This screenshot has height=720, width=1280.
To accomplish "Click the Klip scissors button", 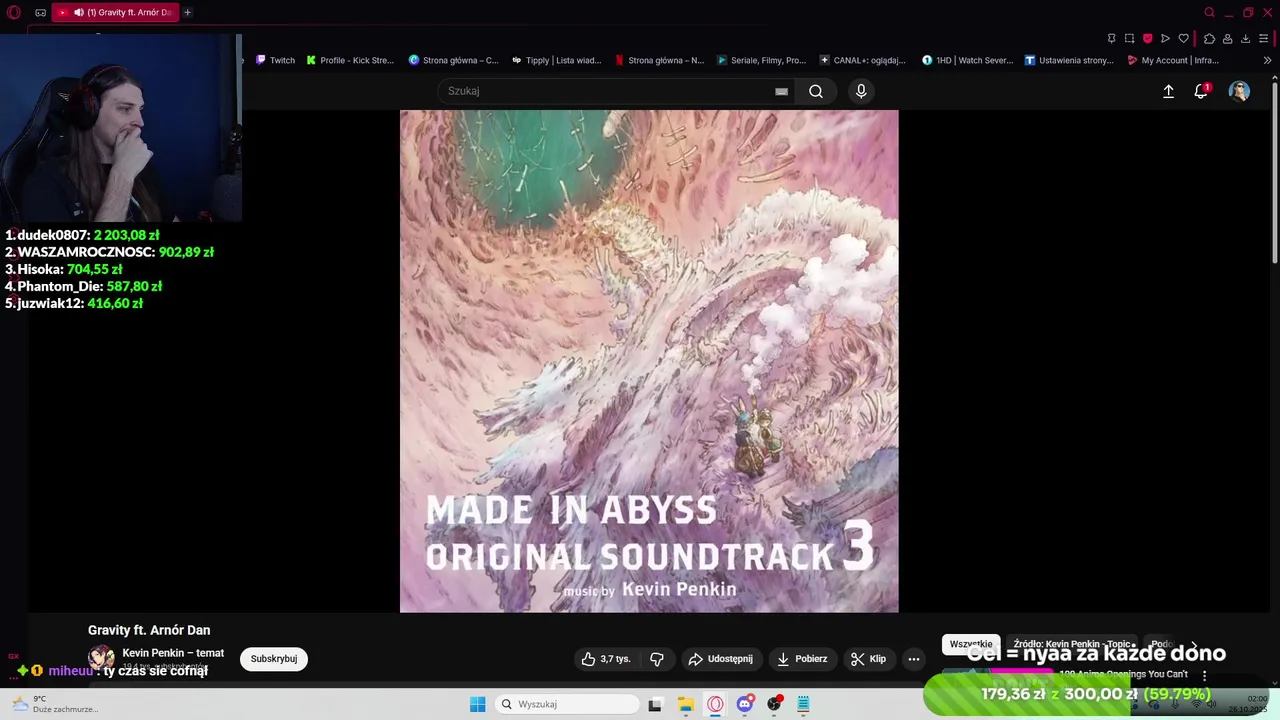I will click(x=868, y=659).
